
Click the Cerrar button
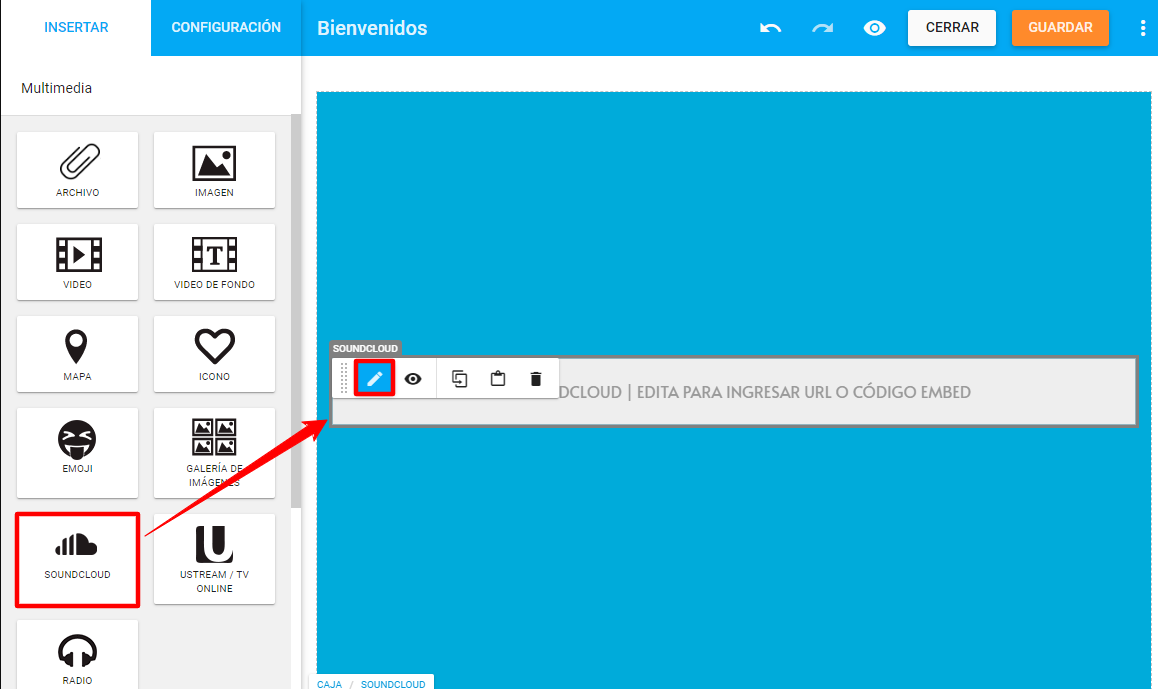[952, 27]
